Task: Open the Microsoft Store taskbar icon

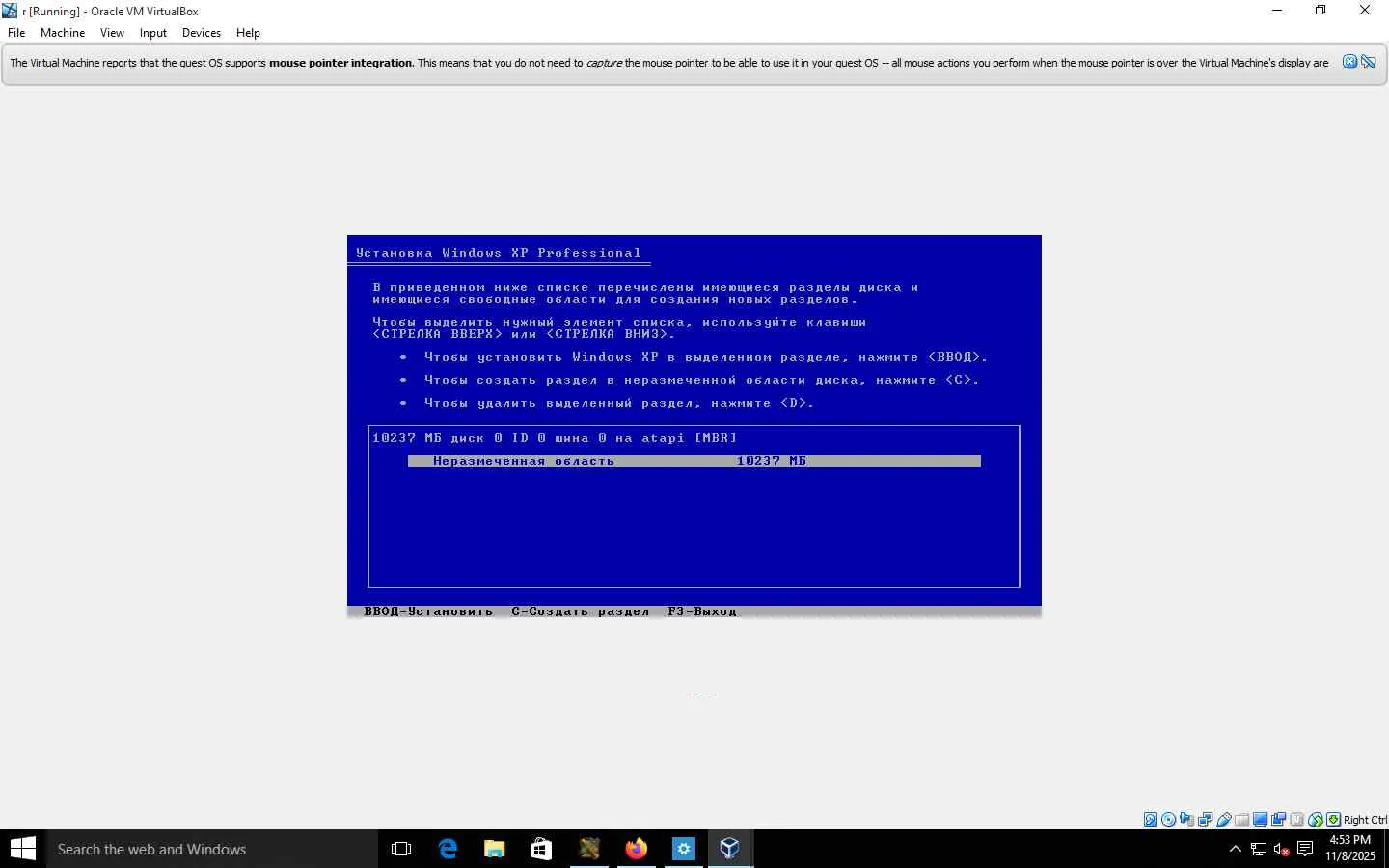Action: (x=541, y=849)
